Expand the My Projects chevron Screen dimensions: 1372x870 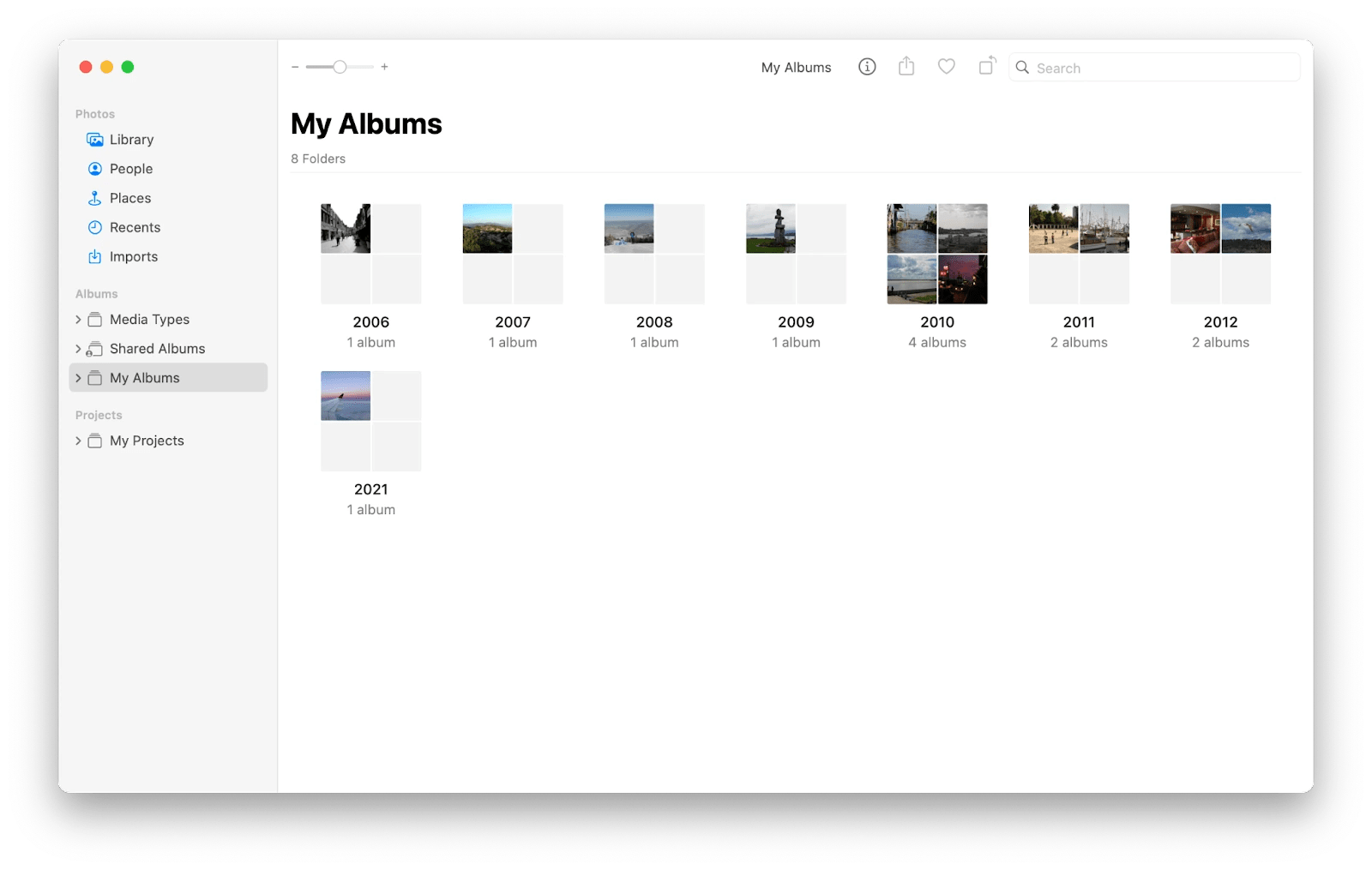(x=78, y=441)
